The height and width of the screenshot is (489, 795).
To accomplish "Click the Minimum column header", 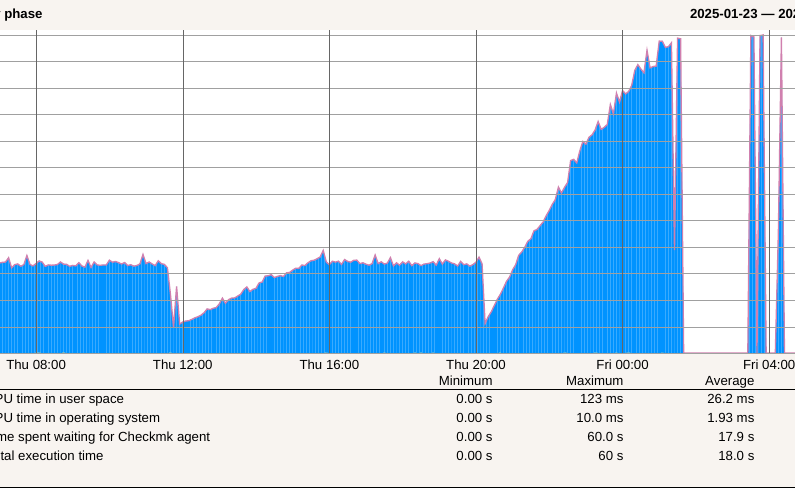I will tap(465, 381).
